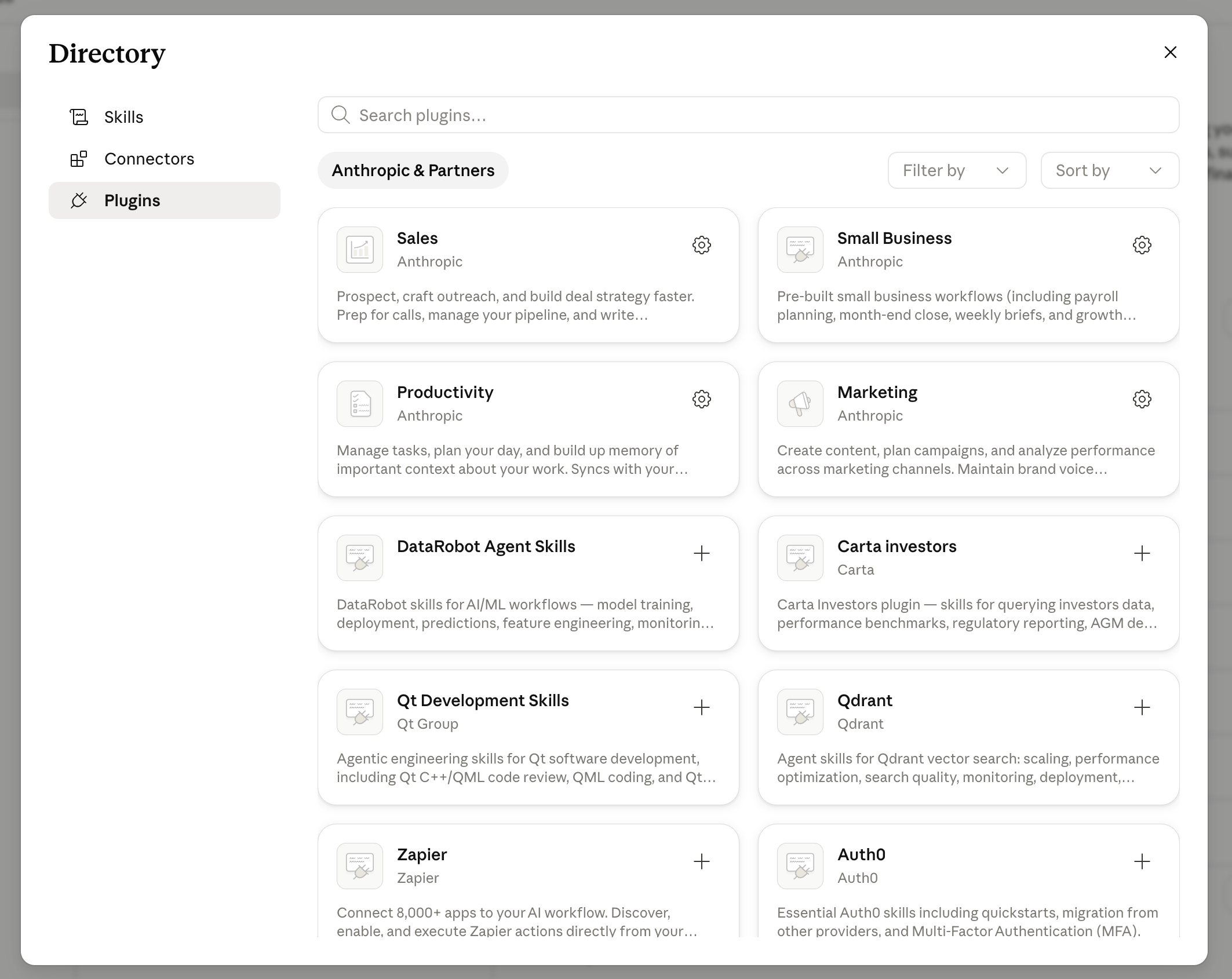Add the Carta investors plugin
The image size is (1232, 979).
[x=1142, y=553]
